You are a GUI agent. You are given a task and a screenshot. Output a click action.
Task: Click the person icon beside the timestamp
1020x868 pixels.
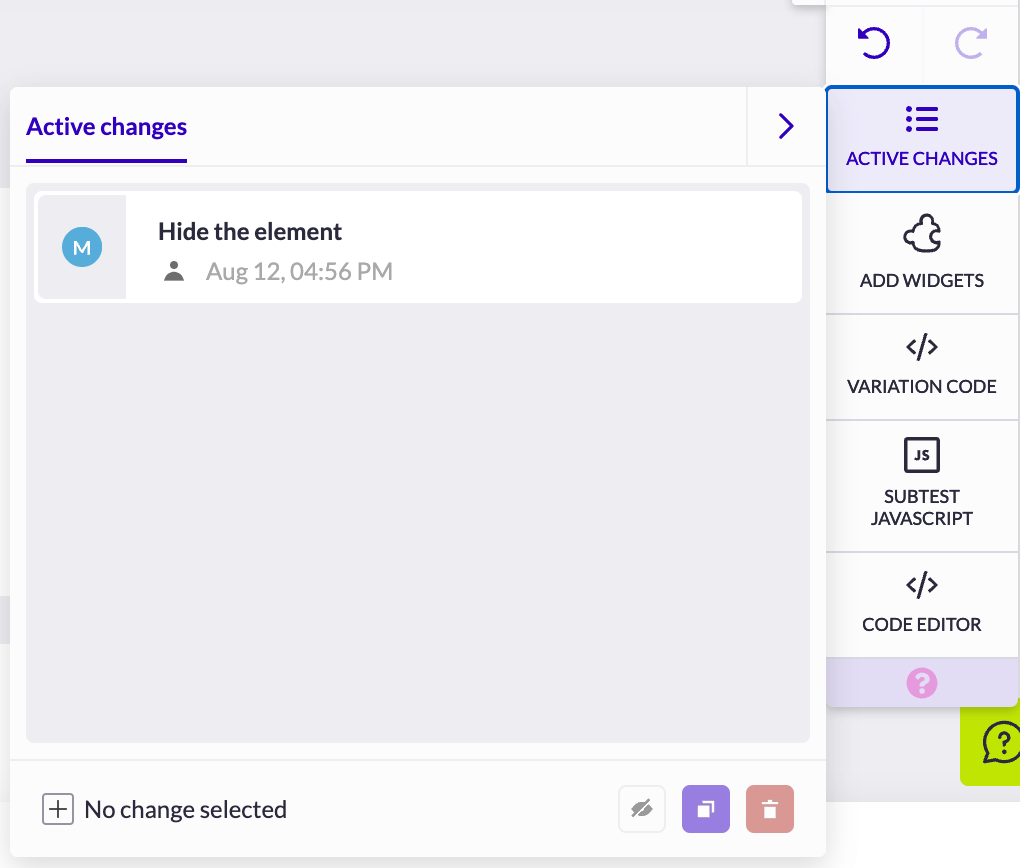click(x=174, y=270)
